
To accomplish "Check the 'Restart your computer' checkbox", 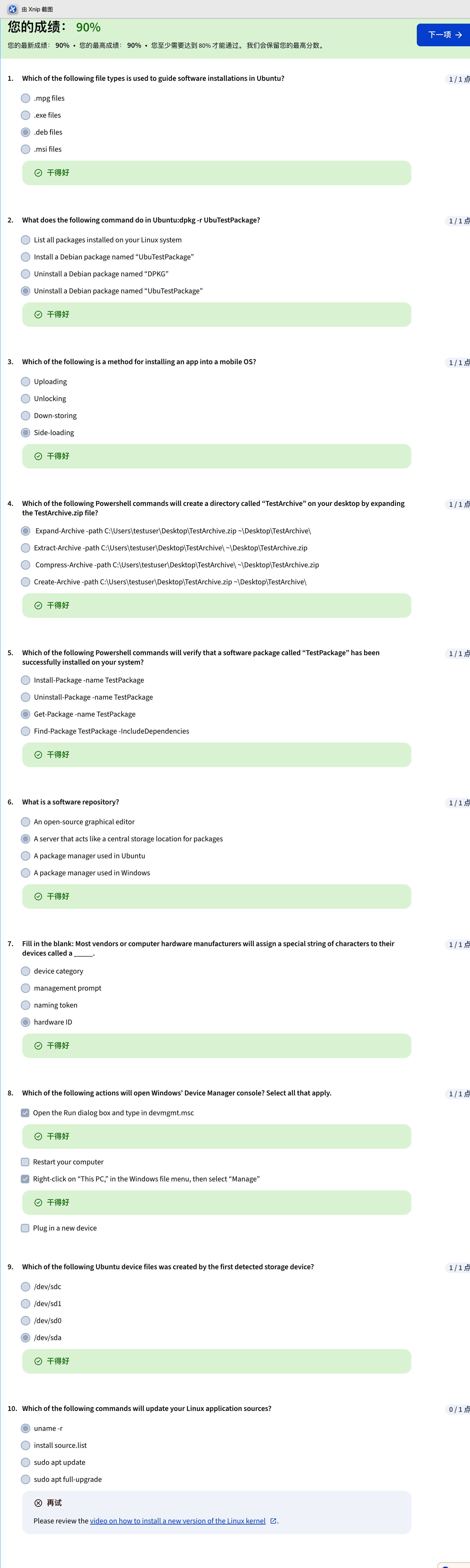I will [x=25, y=1162].
